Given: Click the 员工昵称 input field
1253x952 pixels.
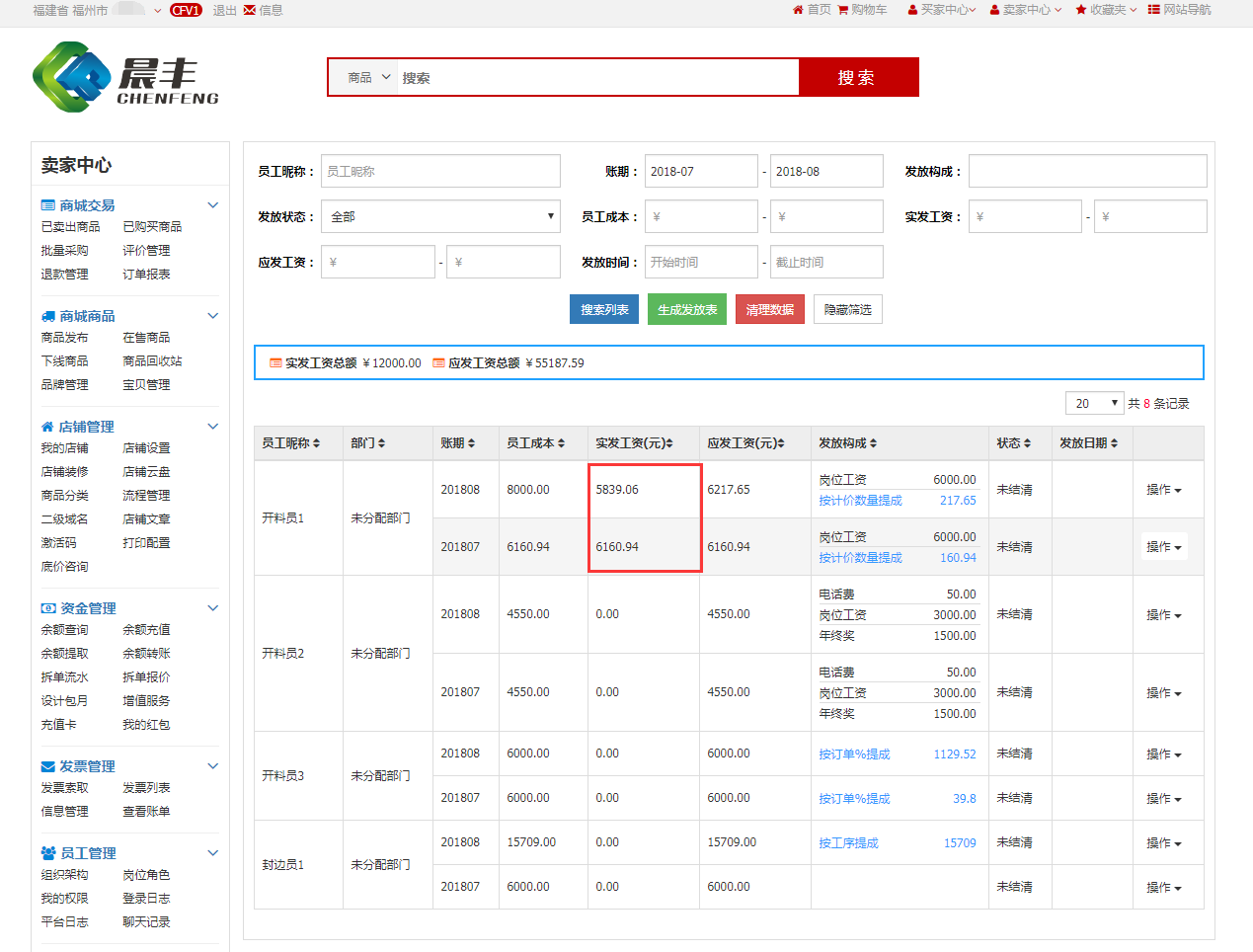Looking at the screenshot, I should point(440,172).
